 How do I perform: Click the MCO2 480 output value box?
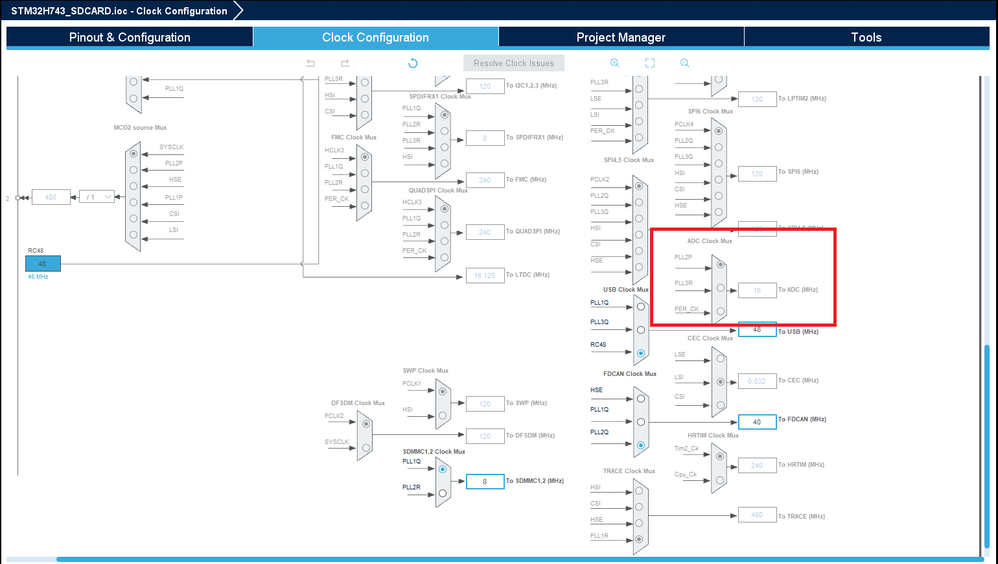51,197
